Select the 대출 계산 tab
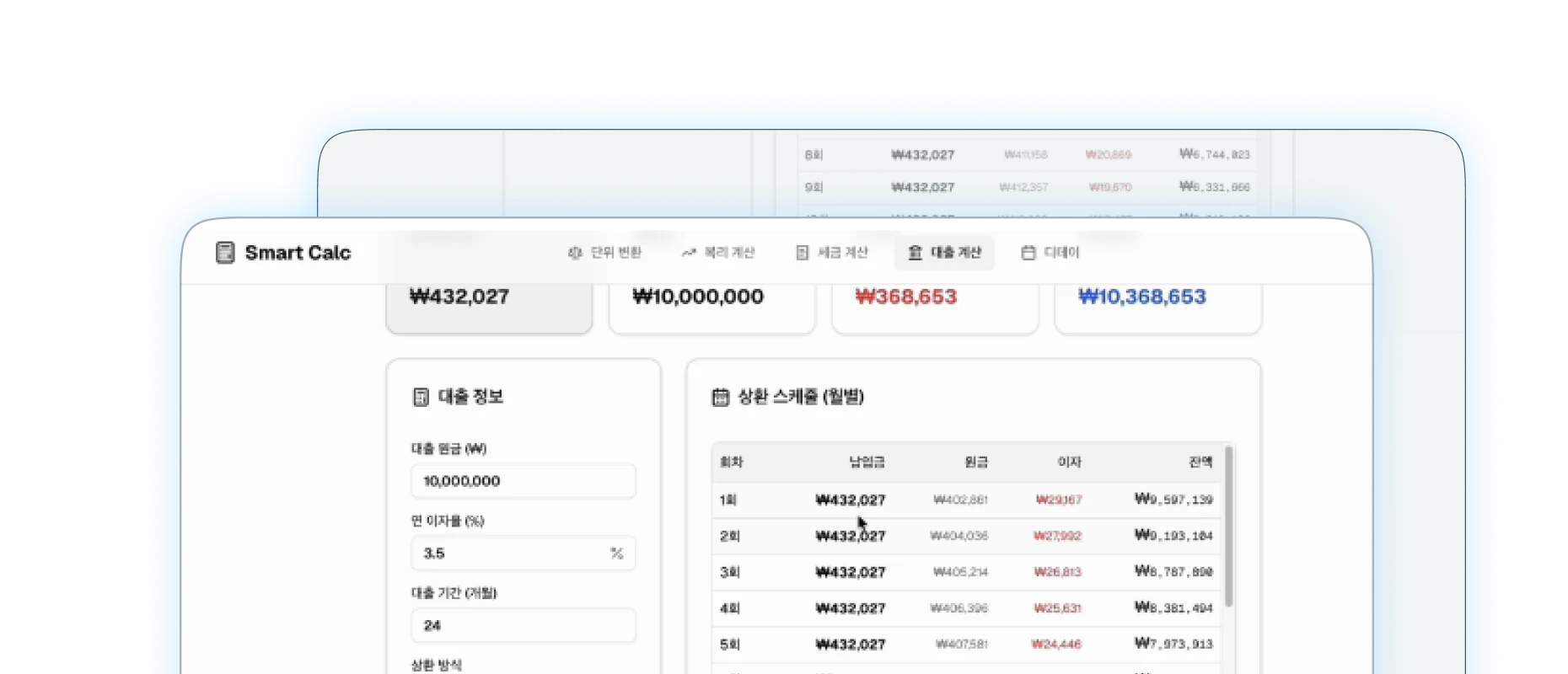The width and height of the screenshot is (1568, 674). [944, 253]
